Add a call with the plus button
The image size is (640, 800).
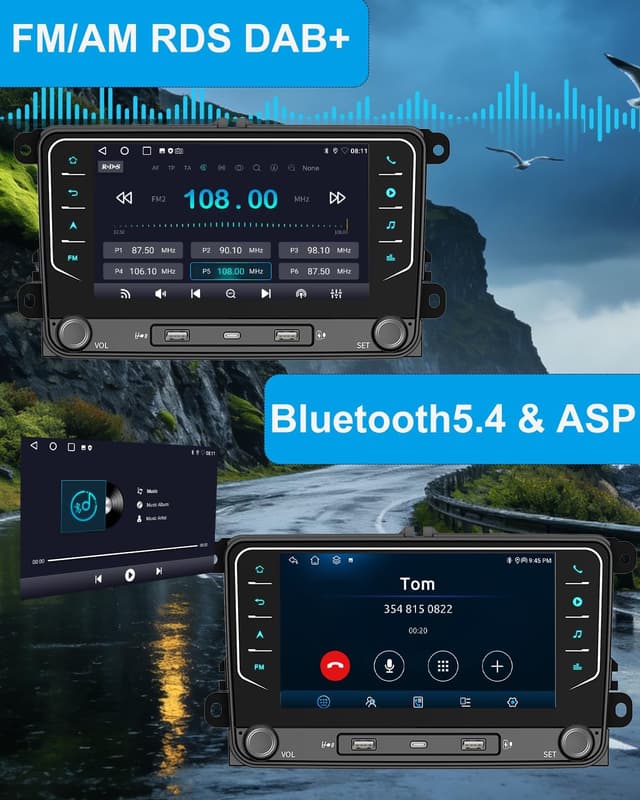(497, 666)
